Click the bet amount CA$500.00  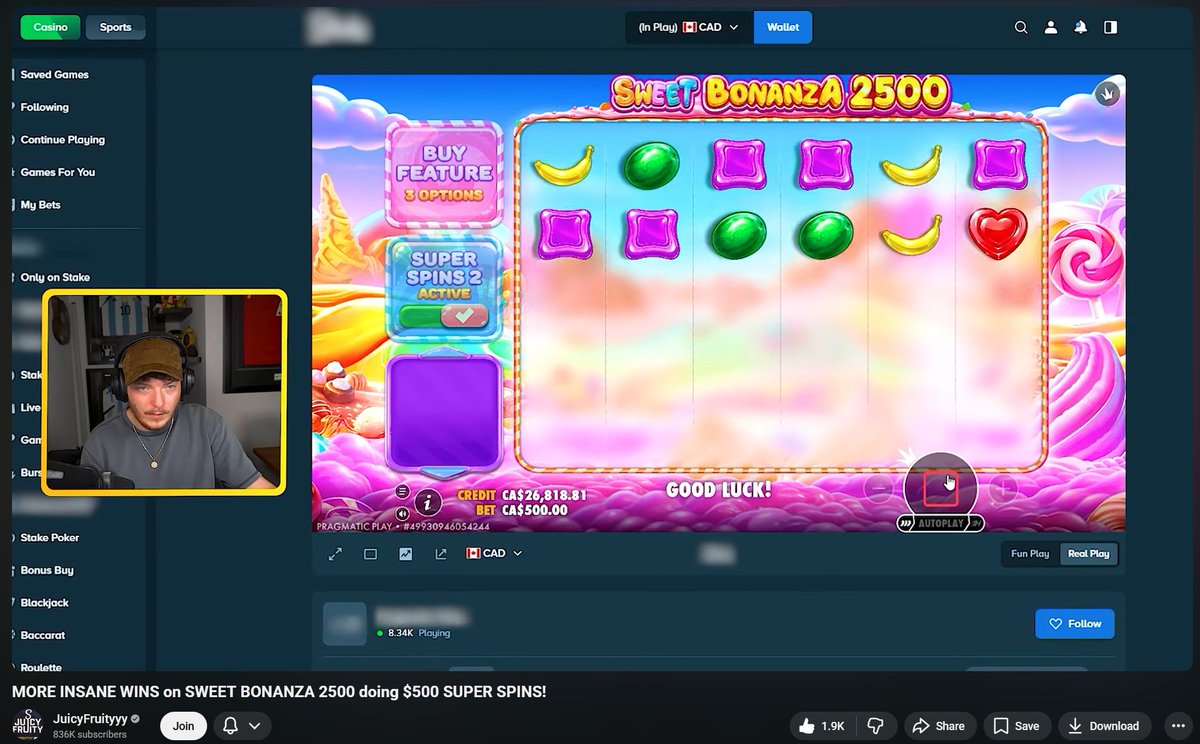click(x=534, y=510)
